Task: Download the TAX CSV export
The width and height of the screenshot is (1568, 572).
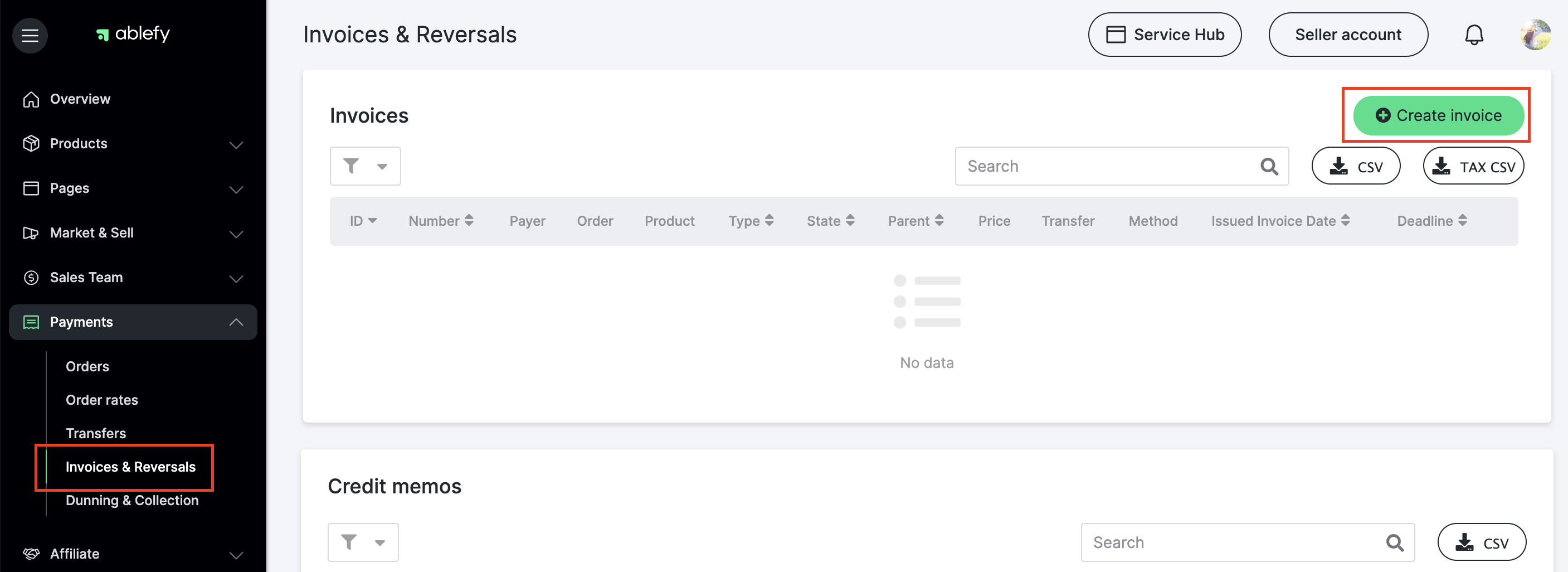Action: [x=1473, y=166]
